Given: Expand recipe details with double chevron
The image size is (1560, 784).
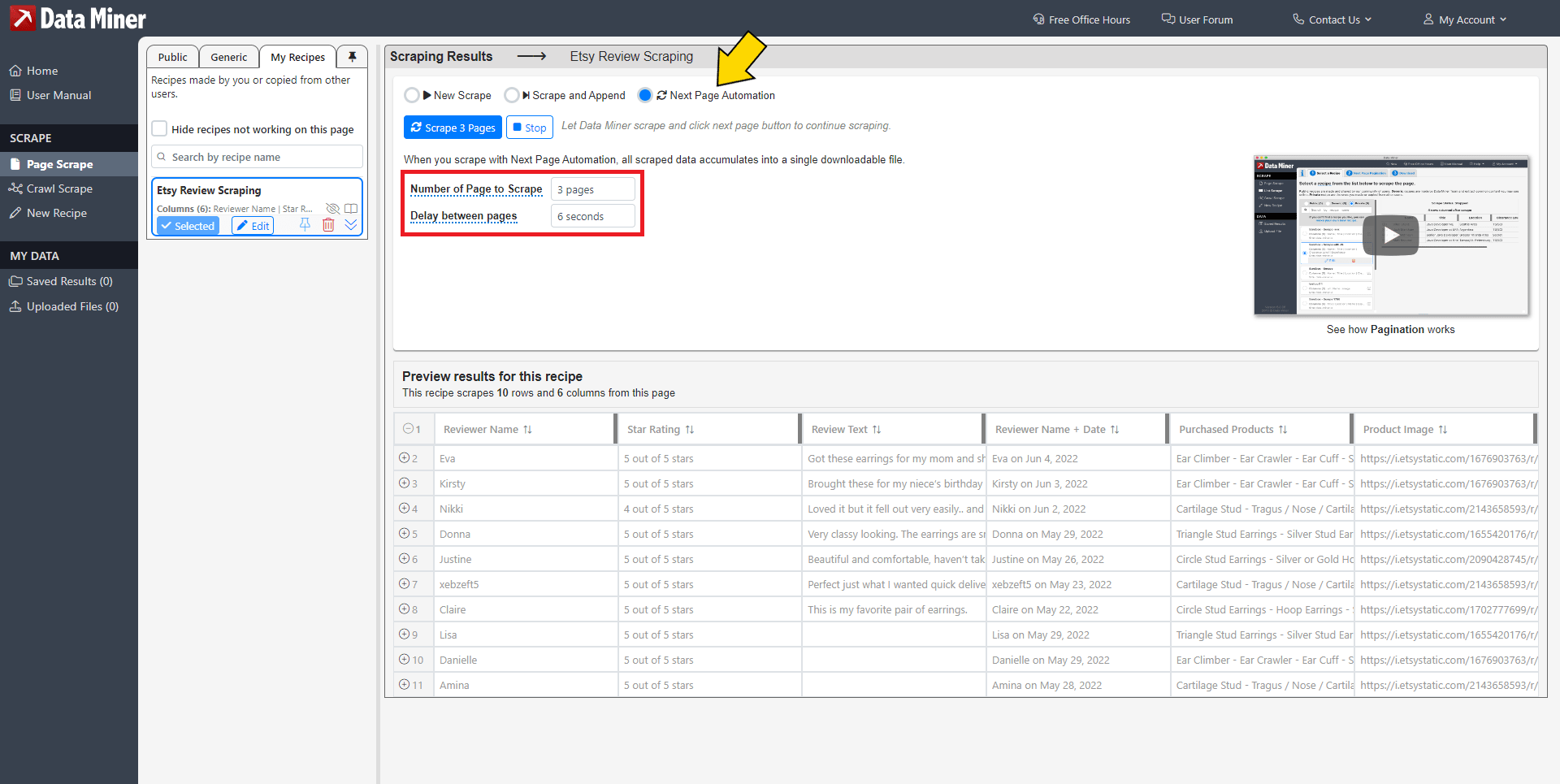Looking at the screenshot, I should click(351, 225).
